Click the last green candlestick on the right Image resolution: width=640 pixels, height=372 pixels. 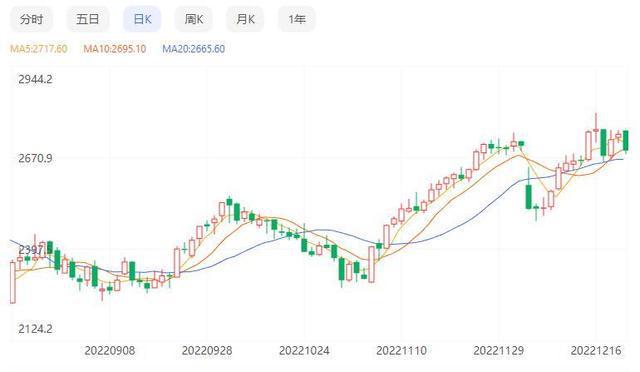pyautogui.click(x=626, y=141)
